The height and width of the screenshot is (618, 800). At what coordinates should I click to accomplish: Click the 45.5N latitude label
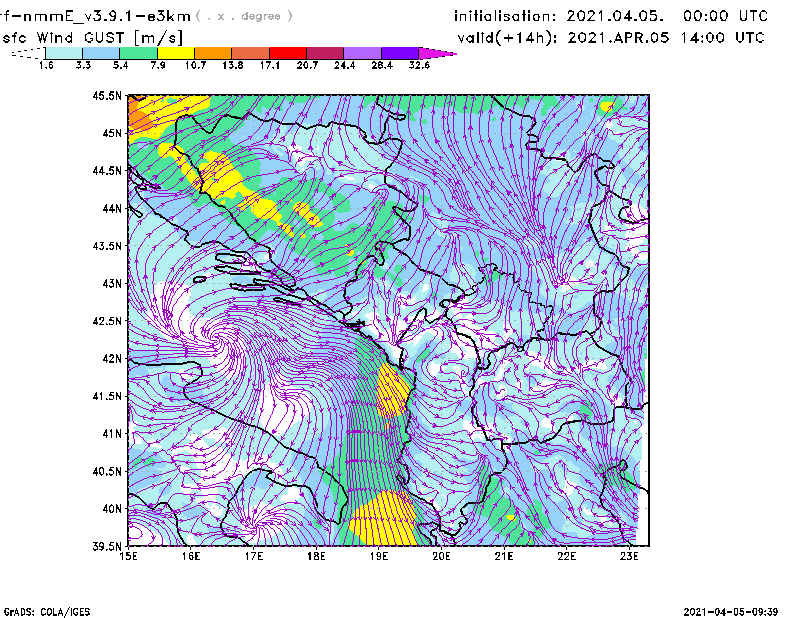[x=107, y=95]
